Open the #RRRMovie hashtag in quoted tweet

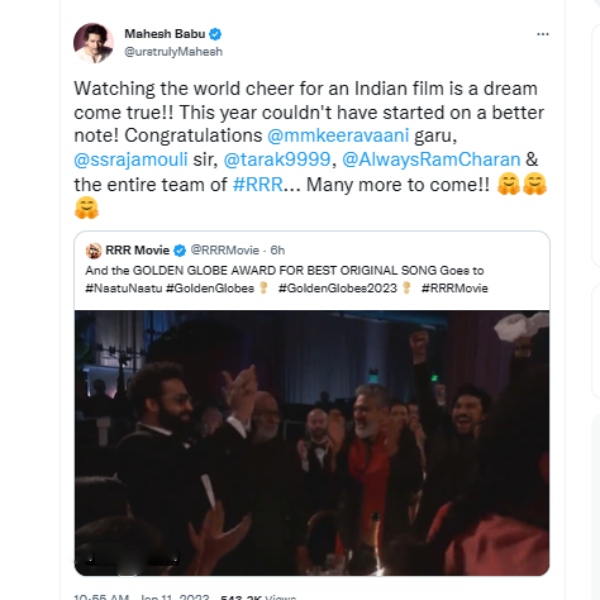(455, 288)
